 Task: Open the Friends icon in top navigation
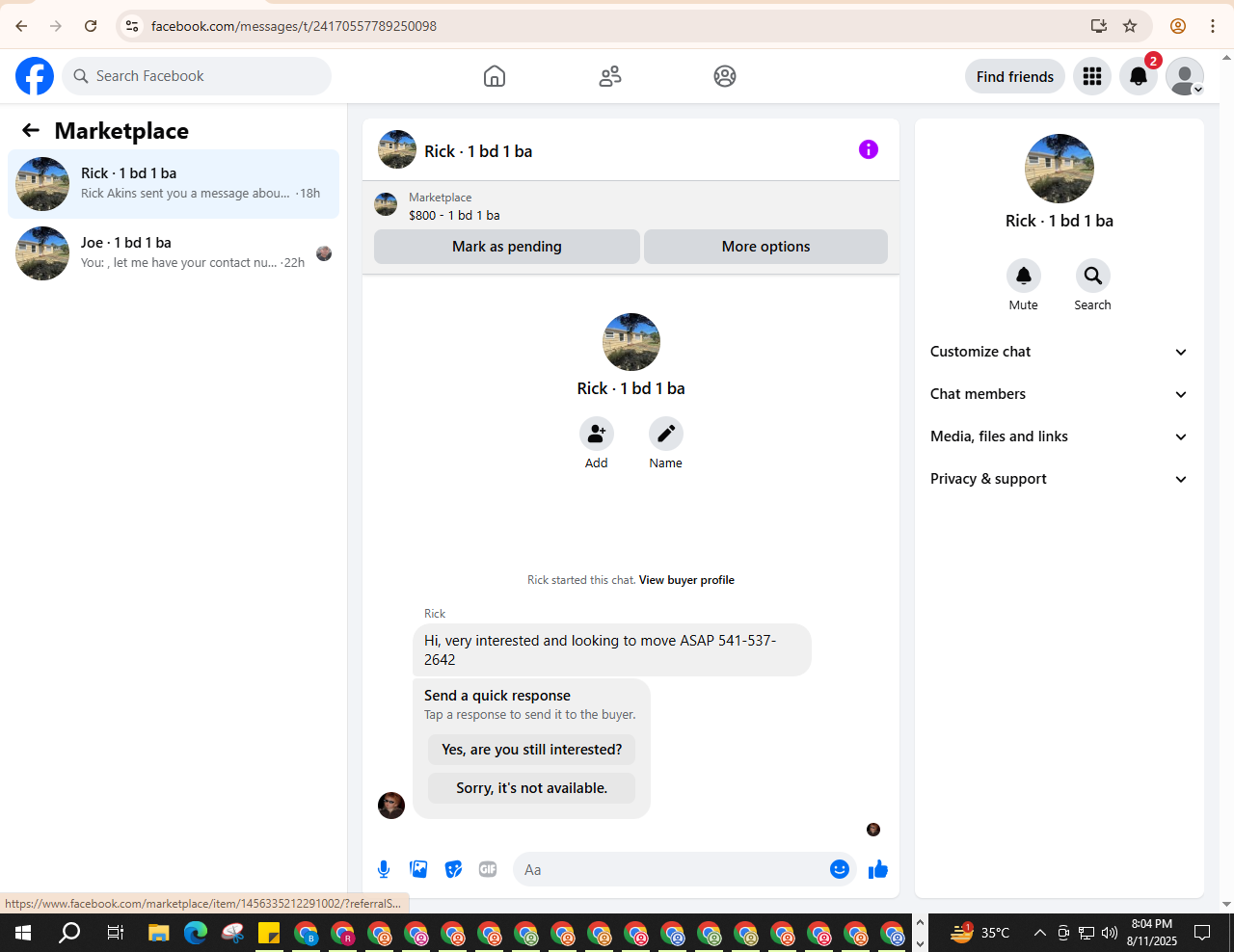click(x=610, y=76)
